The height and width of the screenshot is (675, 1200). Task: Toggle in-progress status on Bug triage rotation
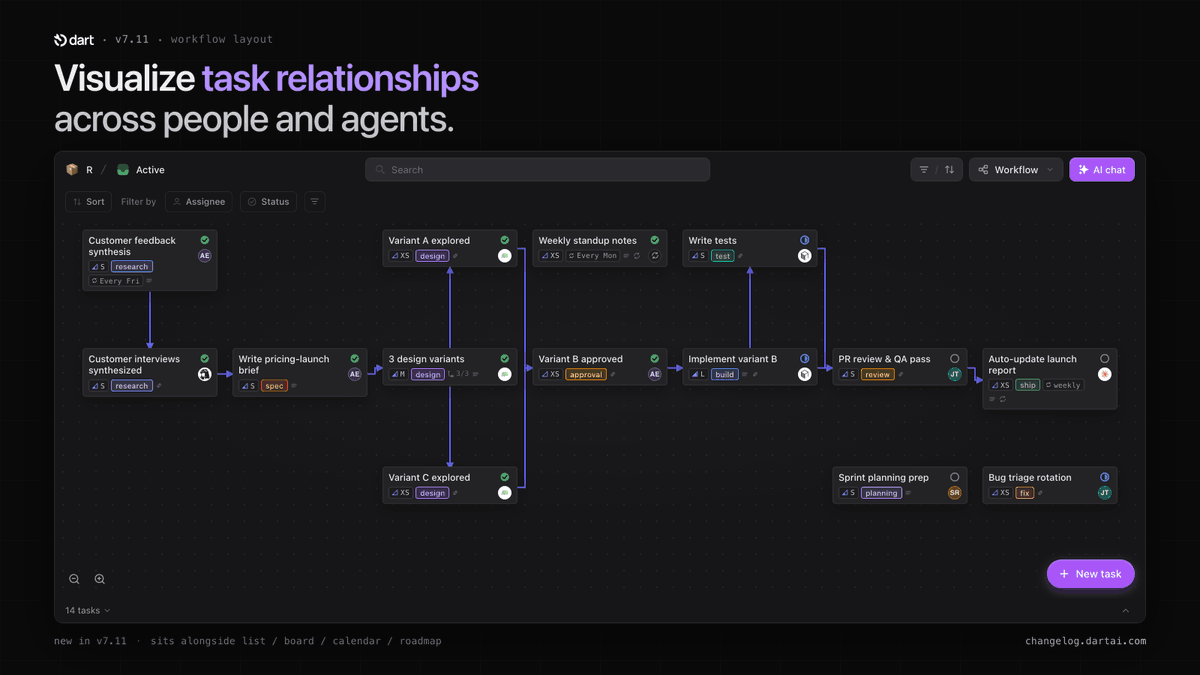click(x=1105, y=478)
